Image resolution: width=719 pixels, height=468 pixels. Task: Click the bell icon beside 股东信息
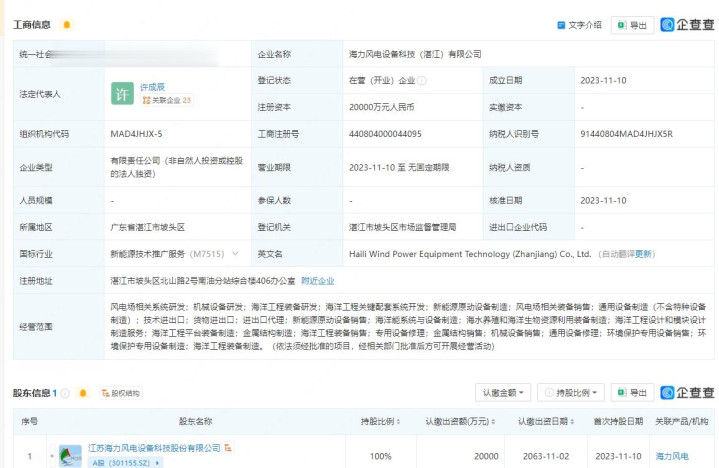83,393
